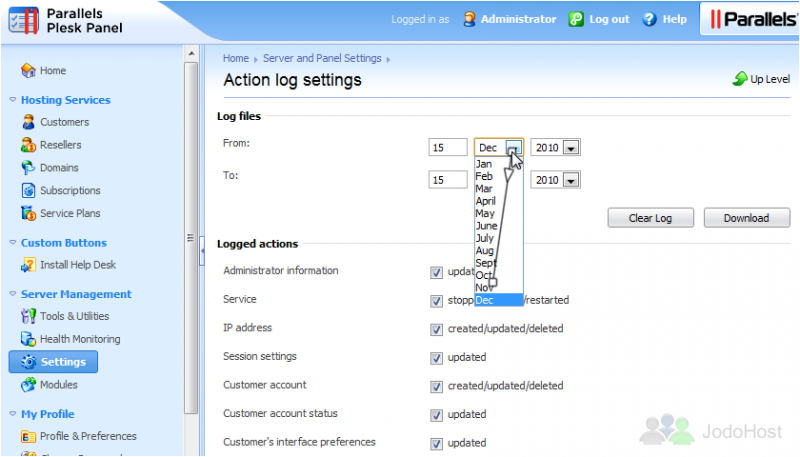Click the From day input field
800x457 pixels.
pos(447,148)
